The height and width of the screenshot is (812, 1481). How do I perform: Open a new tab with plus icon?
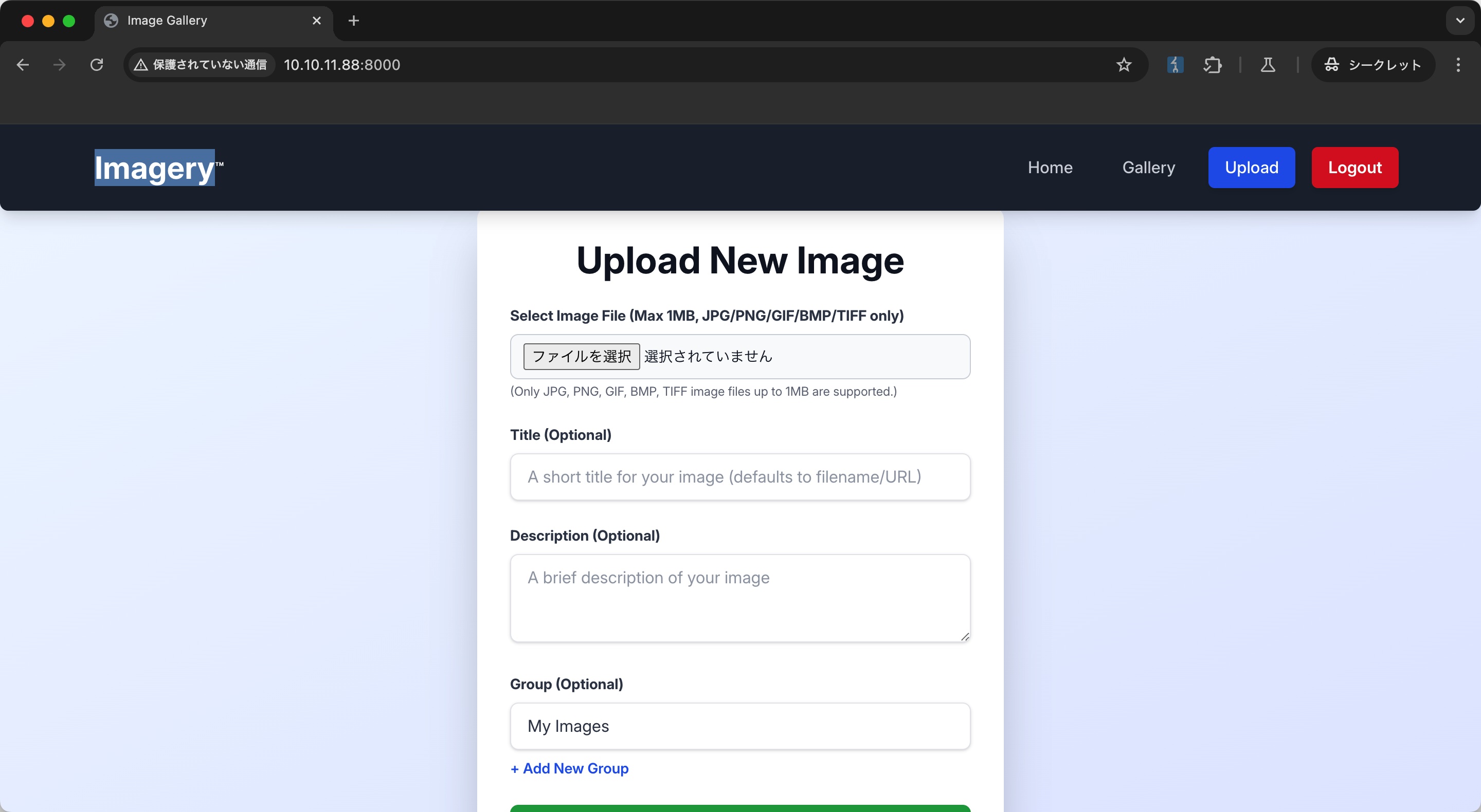pyautogui.click(x=354, y=21)
